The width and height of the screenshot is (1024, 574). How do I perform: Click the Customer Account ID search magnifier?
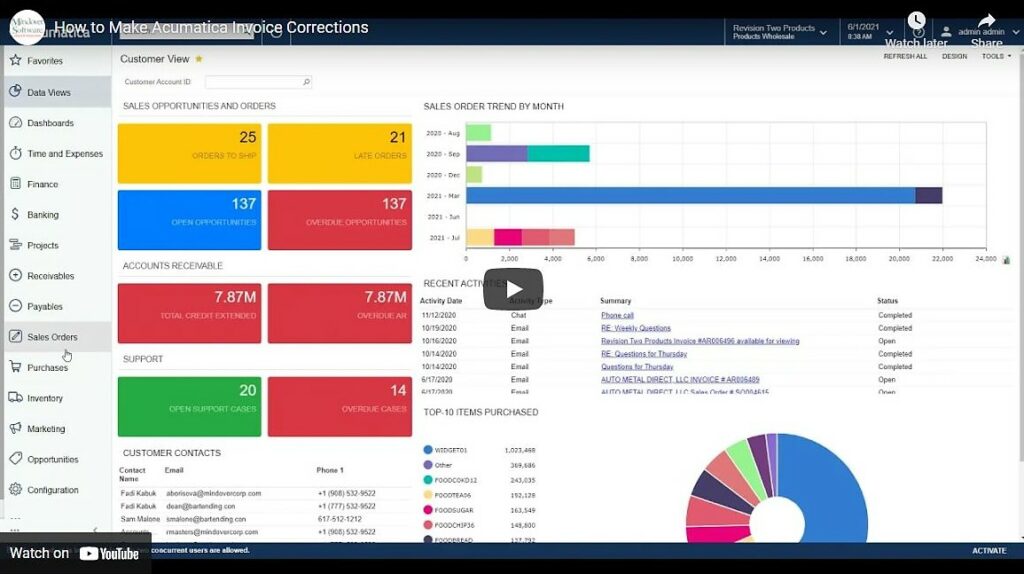(x=306, y=82)
